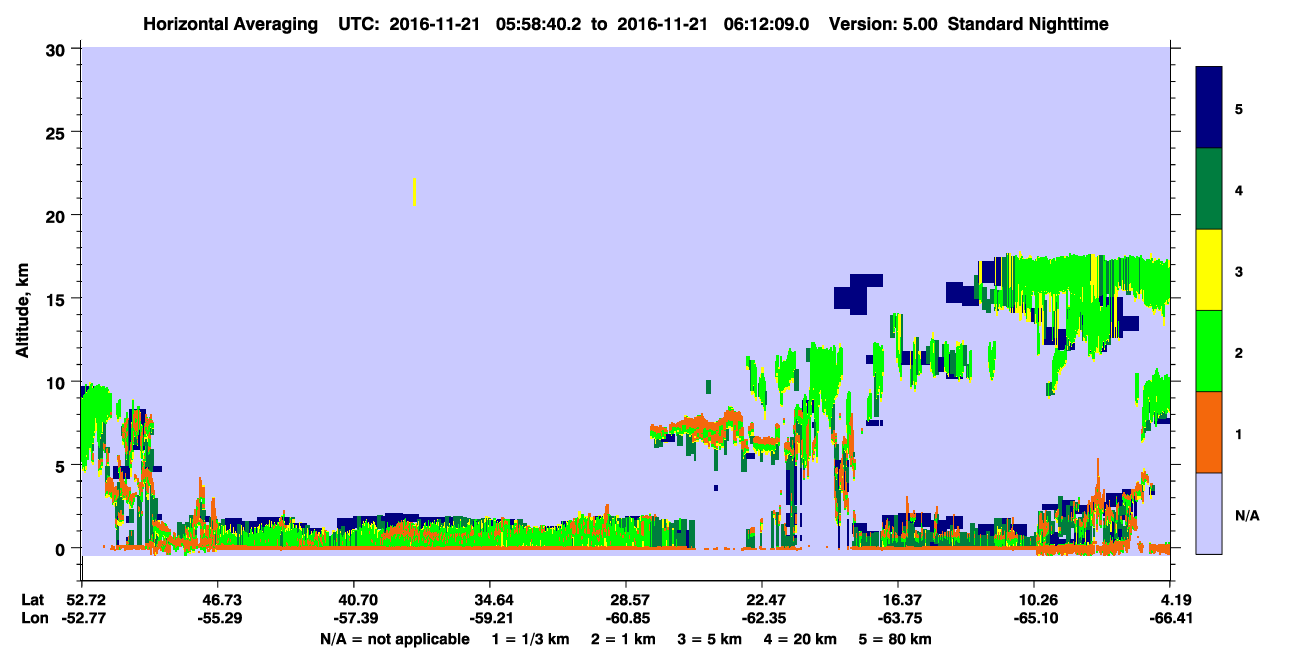Click the dark blue legend swatch 5

pos(1209,108)
